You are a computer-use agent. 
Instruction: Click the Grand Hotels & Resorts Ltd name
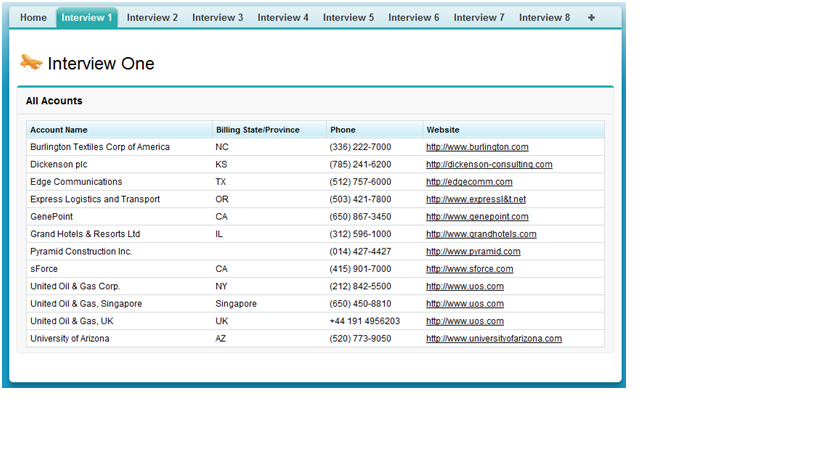pos(85,234)
